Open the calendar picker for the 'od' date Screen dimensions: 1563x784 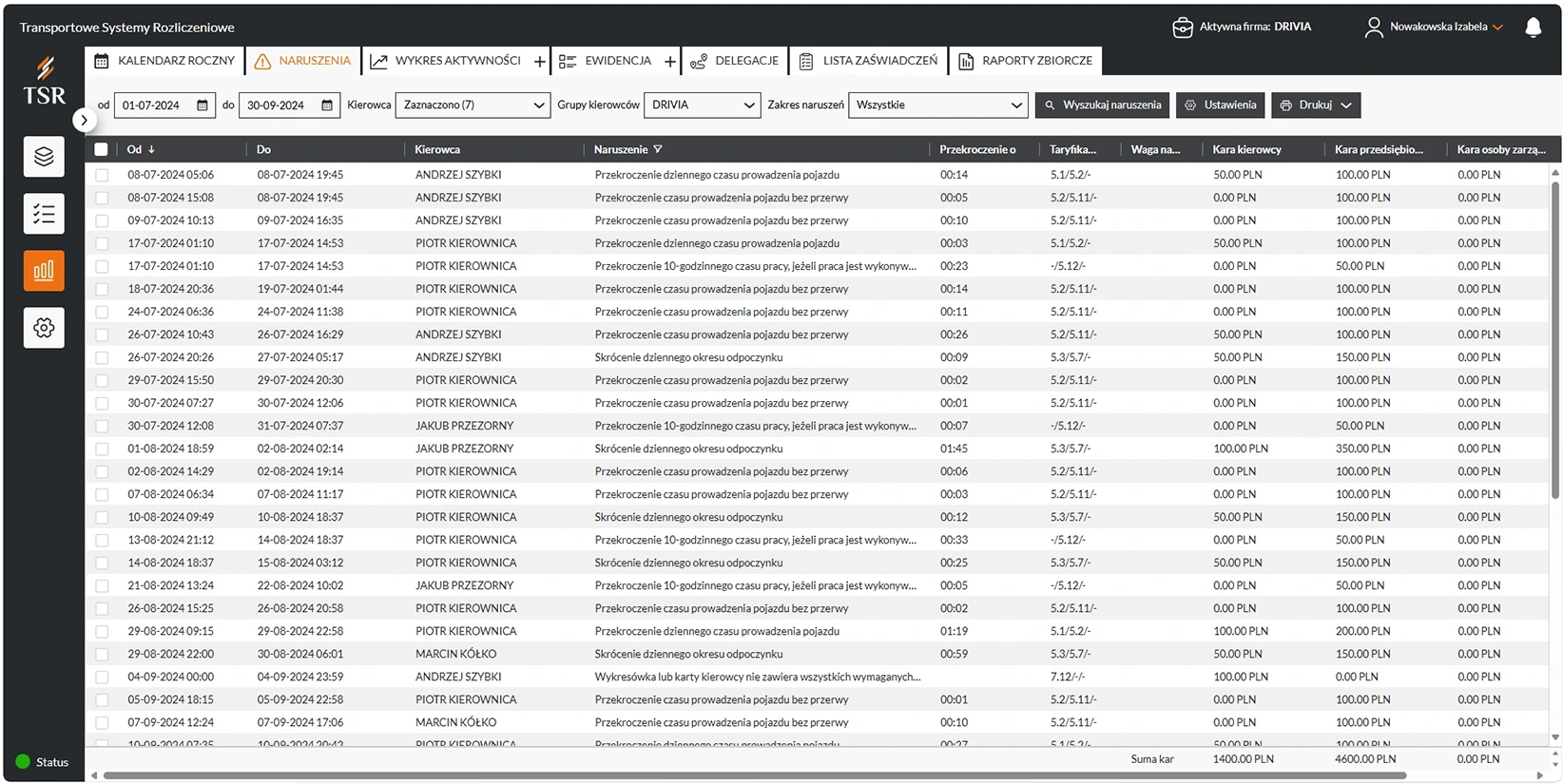[203, 105]
